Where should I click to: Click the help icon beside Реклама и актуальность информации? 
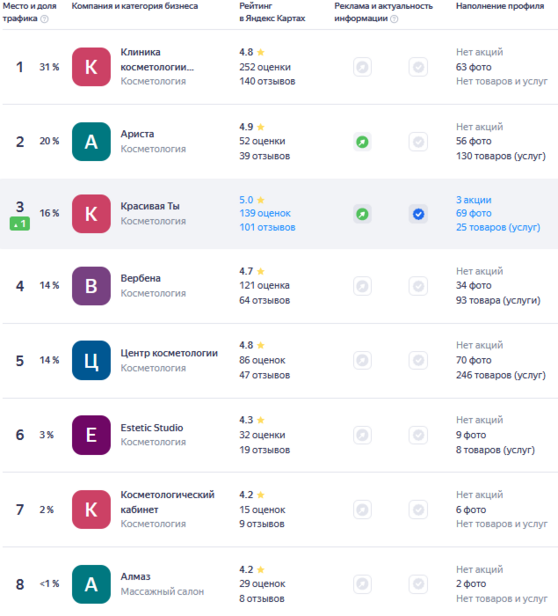tap(394, 19)
